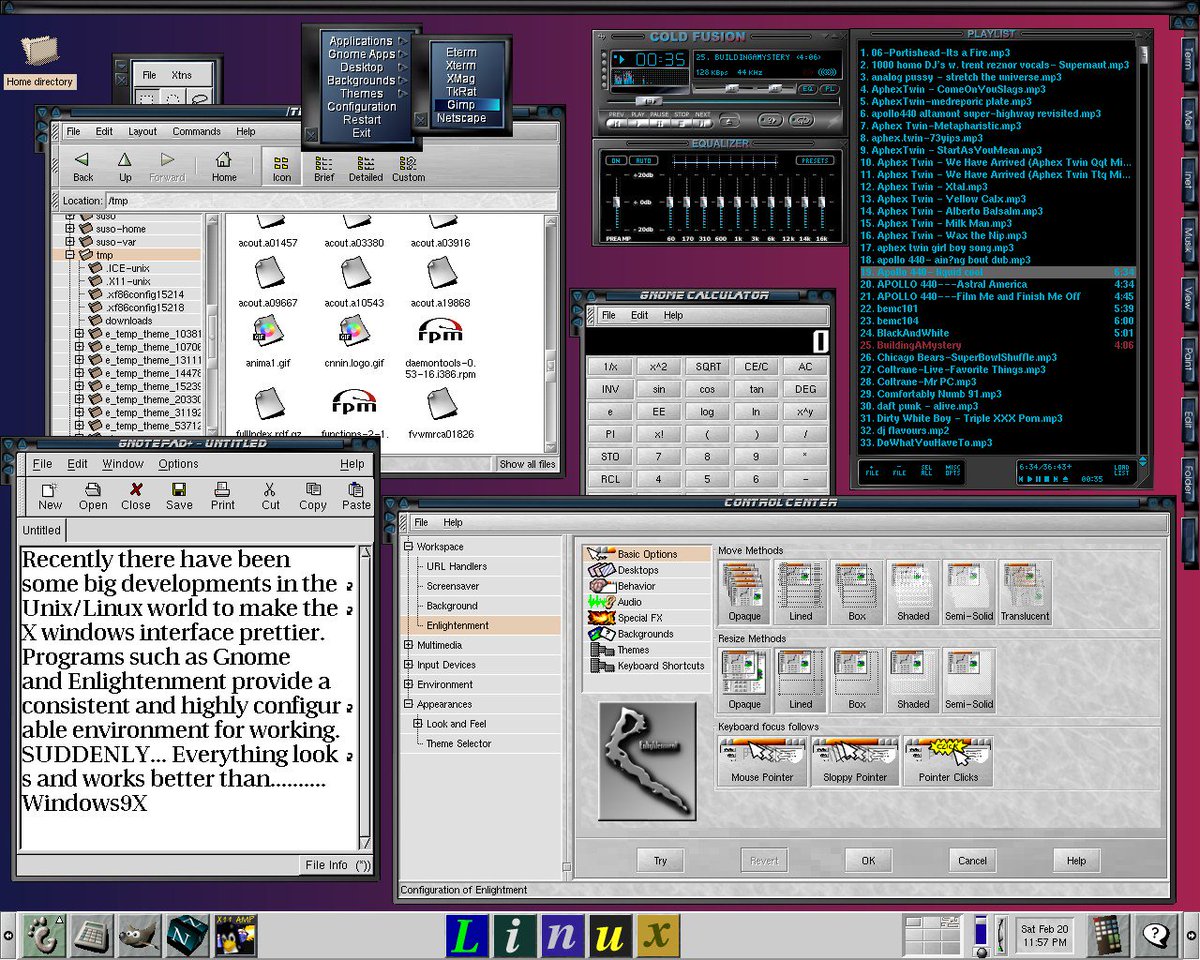This screenshot has height=960, width=1200.
Task: Expand the Multimedia tree node
Action: point(408,645)
